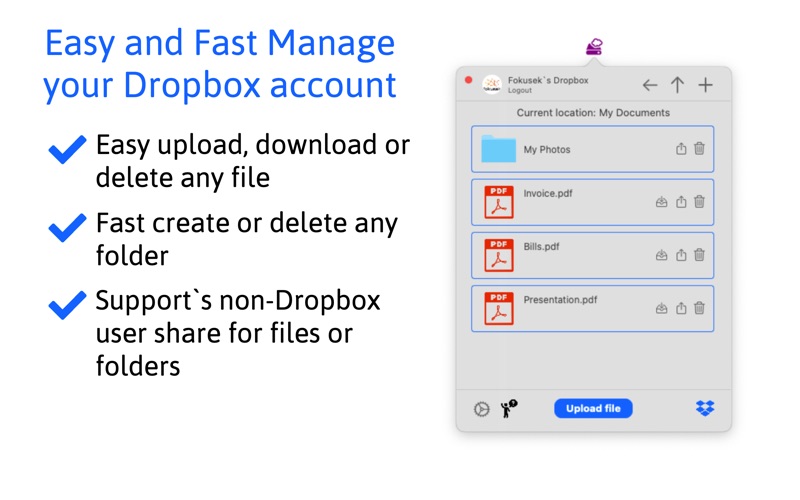Image resolution: width=800 pixels, height=500 pixels.
Task: Click the Presentation.pdf file icon
Action: [x=498, y=308]
